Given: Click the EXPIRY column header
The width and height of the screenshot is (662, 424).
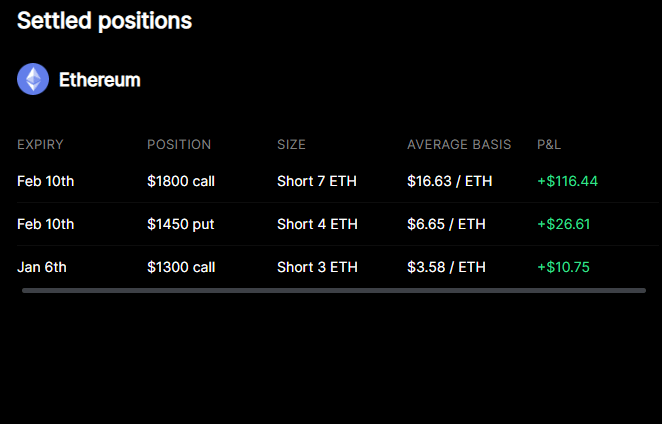Looking at the screenshot, I should pos(40,144).
